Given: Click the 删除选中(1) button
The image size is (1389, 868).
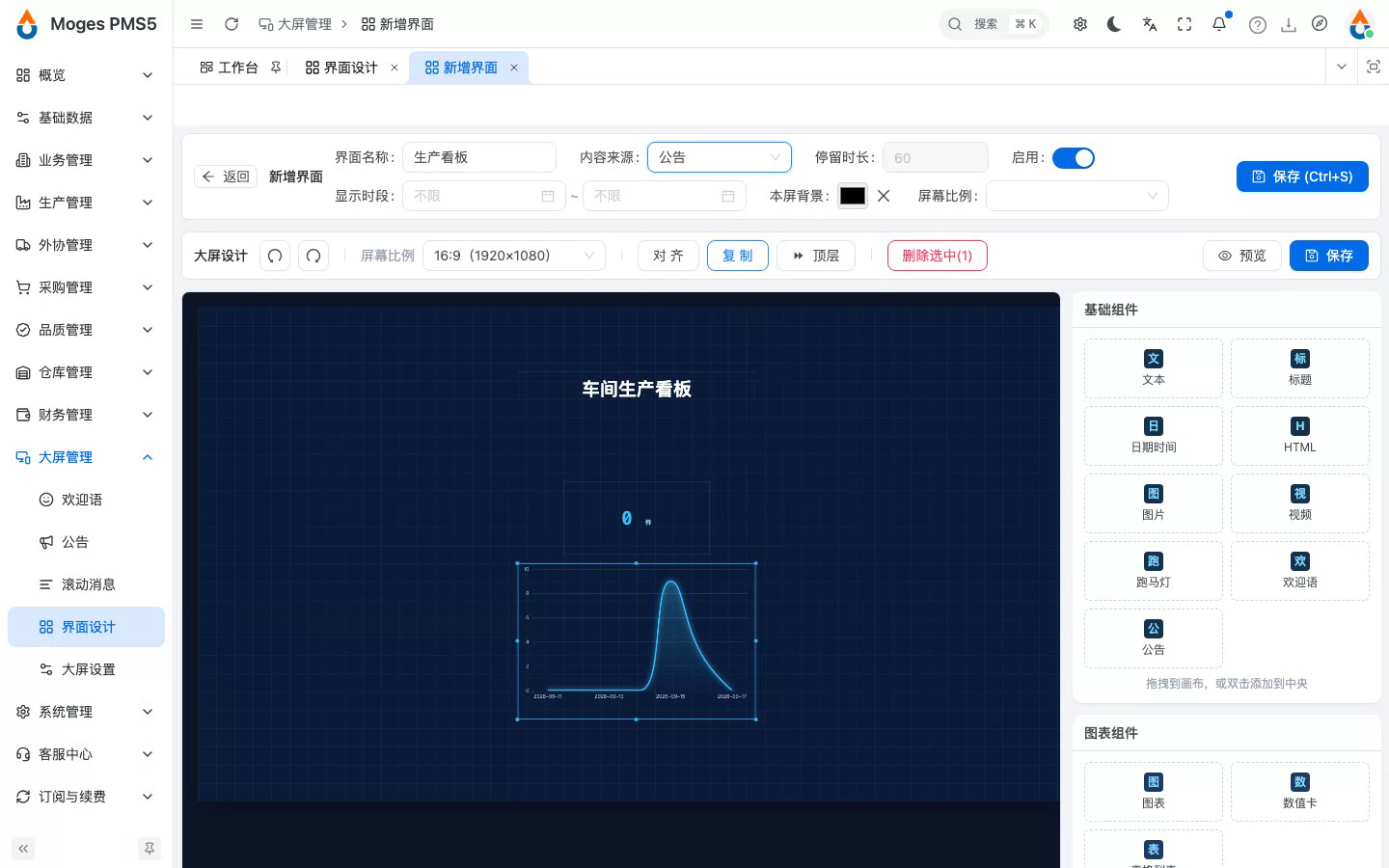Looking at the screenshot, I should coord(938,256).
